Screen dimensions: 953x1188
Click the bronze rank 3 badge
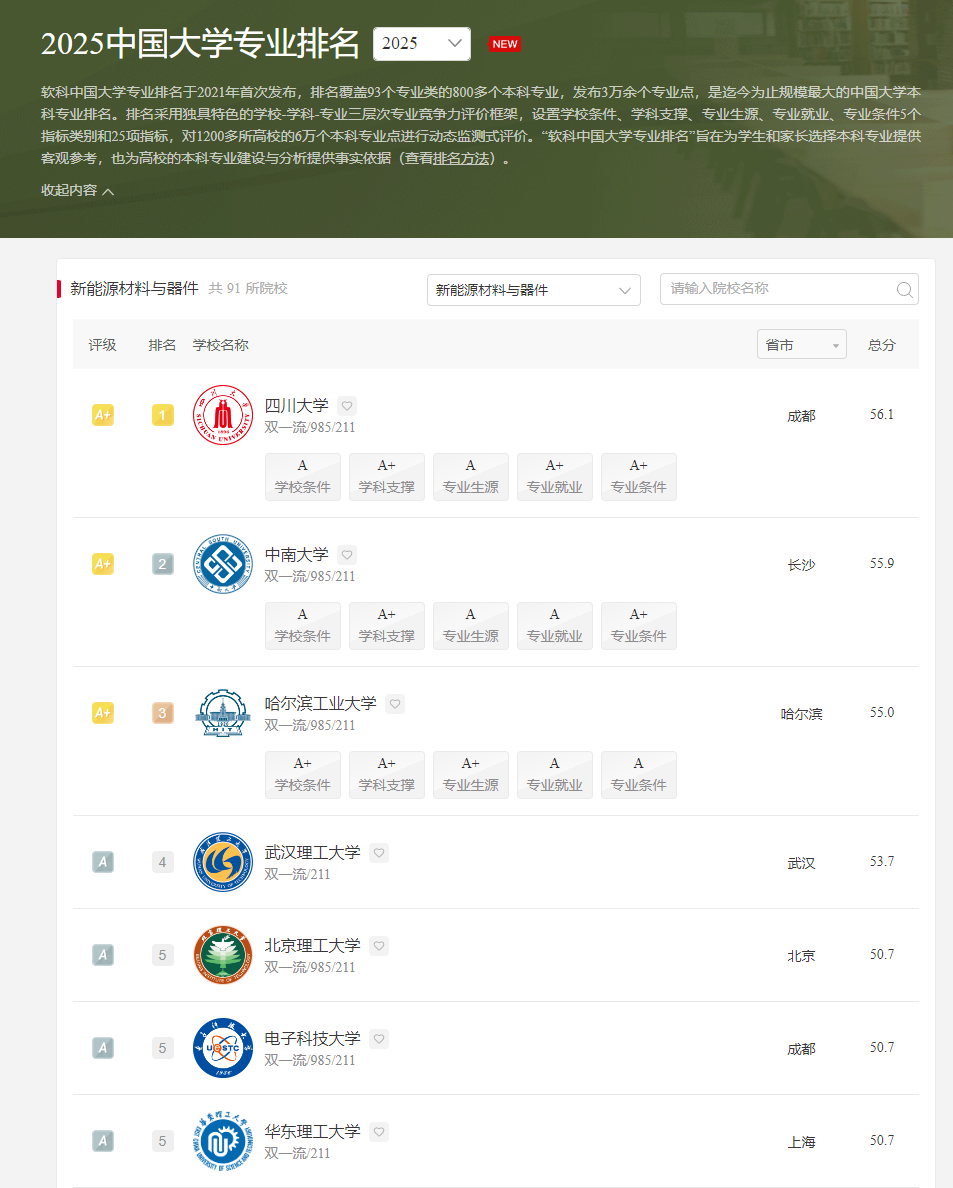coord(163,713)
